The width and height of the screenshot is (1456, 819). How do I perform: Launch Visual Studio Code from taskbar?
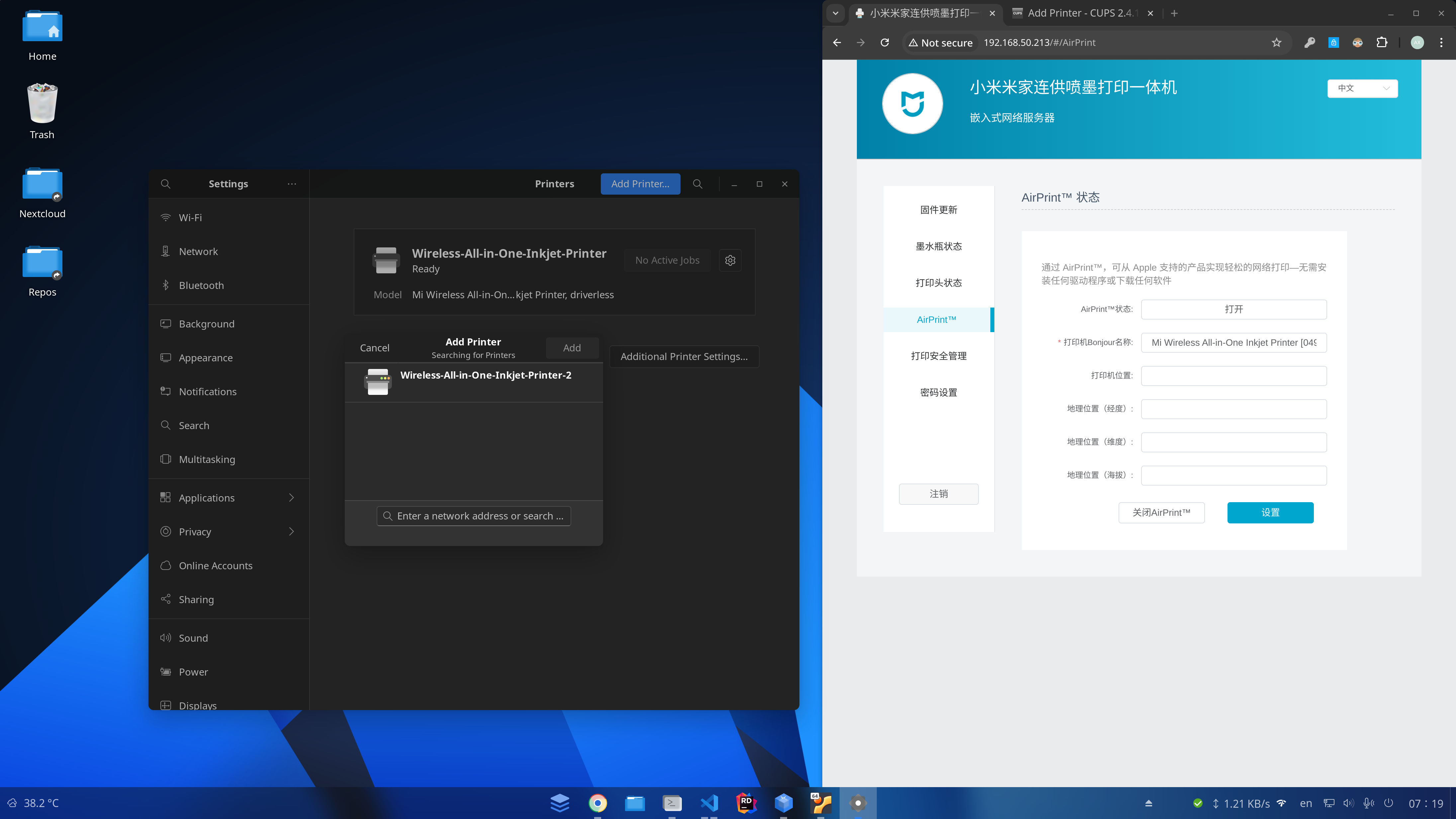pos(709,803)
